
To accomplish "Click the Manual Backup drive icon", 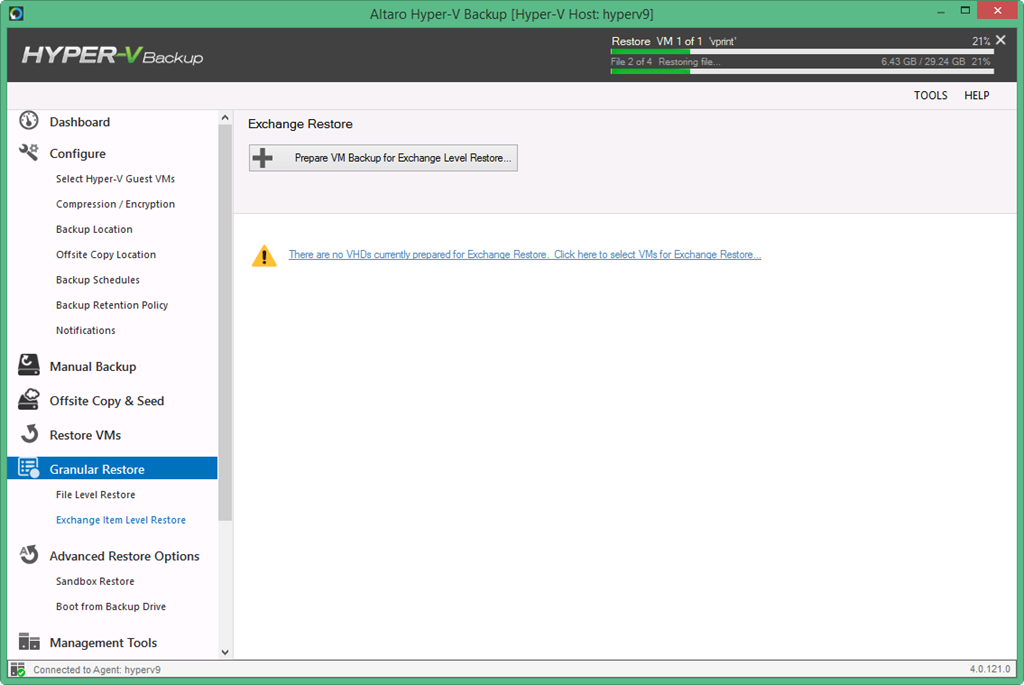I will 29,365.
